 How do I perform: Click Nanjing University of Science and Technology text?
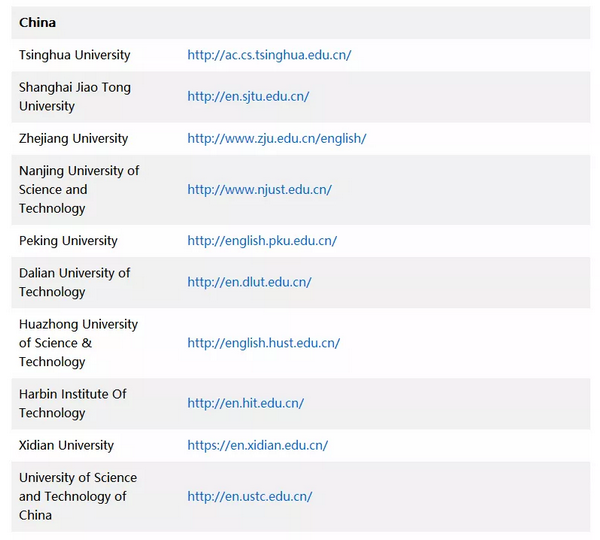pos(79,189)
